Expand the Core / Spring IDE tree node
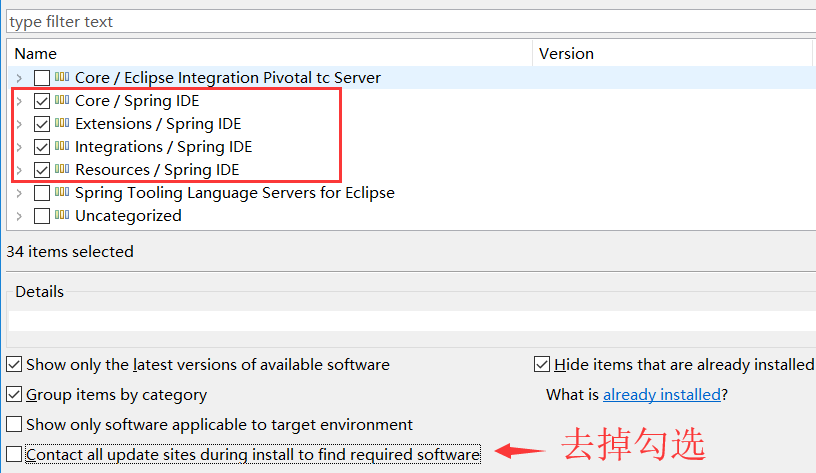This screenshot has height=473, width=816. (19, 101)
